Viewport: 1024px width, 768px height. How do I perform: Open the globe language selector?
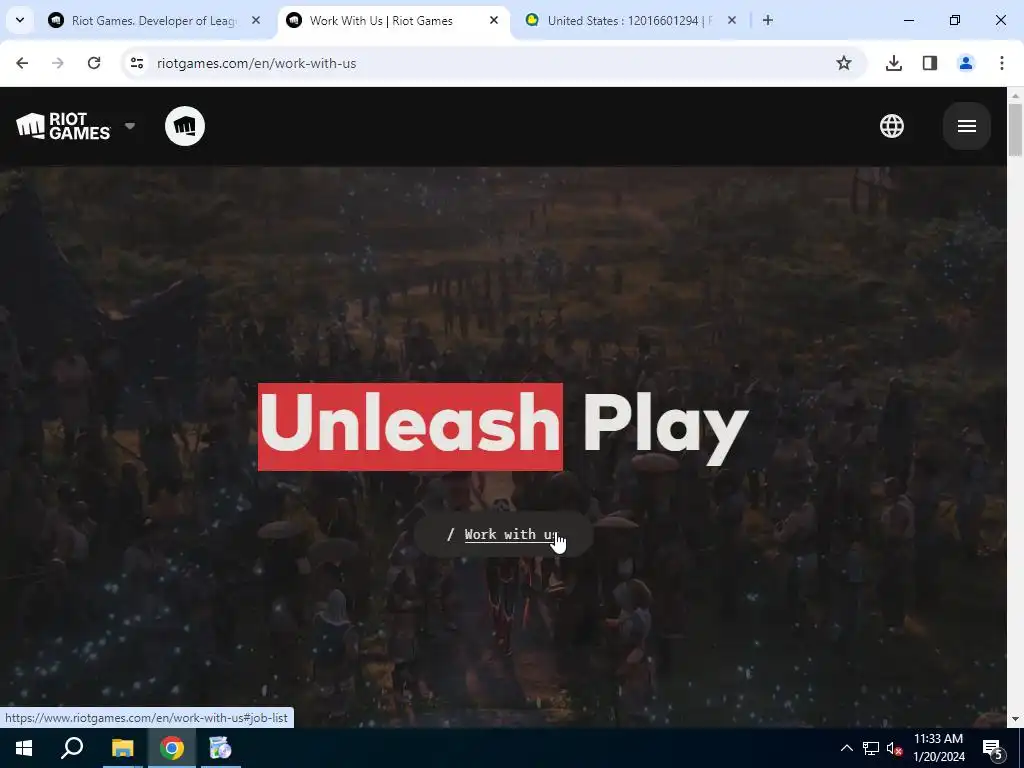[x=891, y=126]
